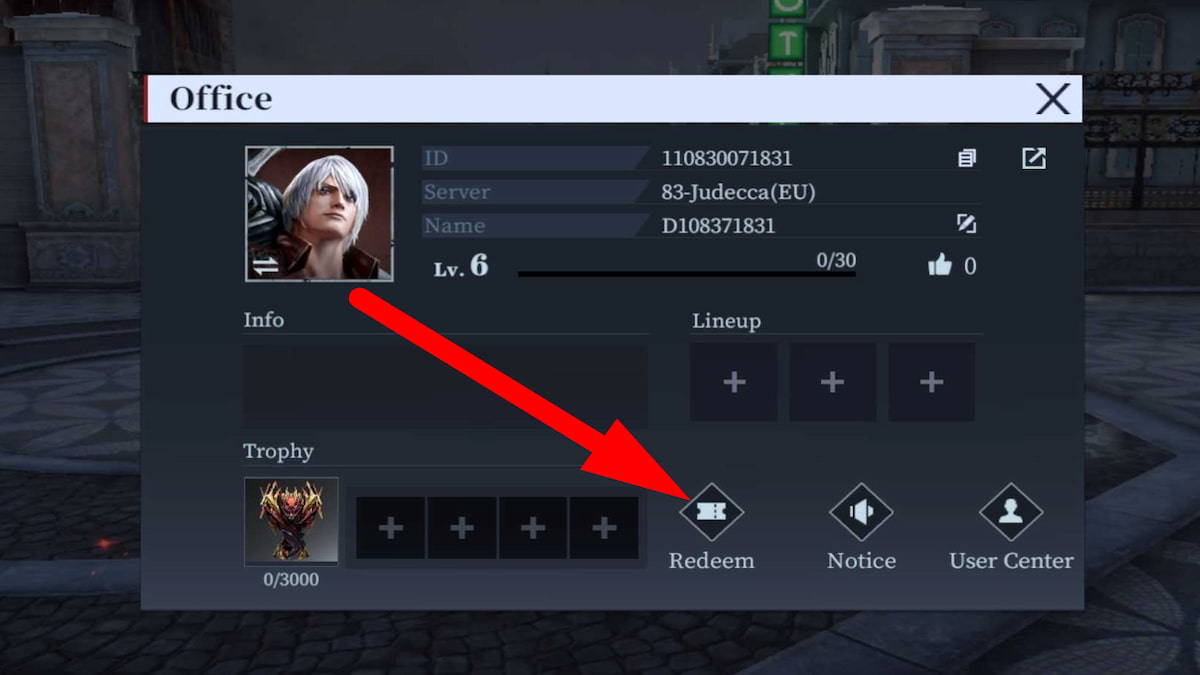The height and width of the screenshot is (675, 1200).
Task: Close the Office window
Action: [x=1053, y=99]
